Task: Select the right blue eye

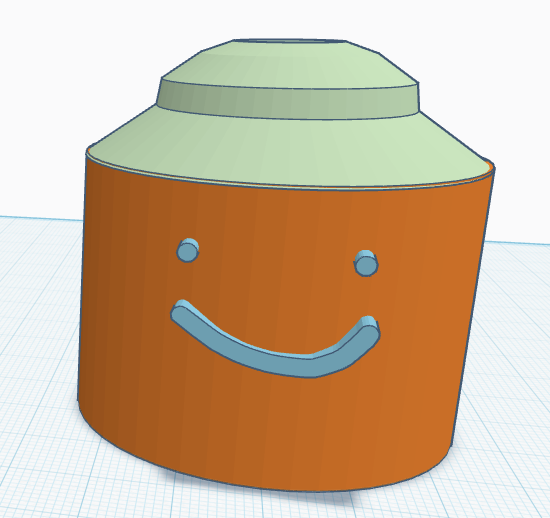Action: coord(366,263)
